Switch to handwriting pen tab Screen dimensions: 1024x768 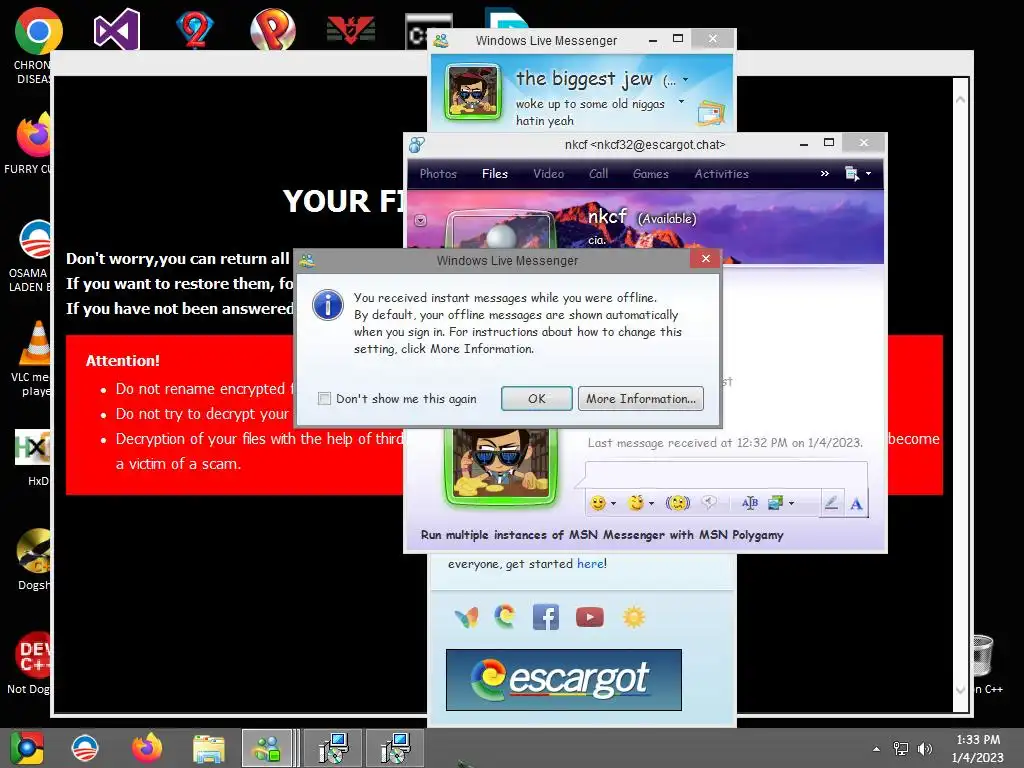(831, 503)
